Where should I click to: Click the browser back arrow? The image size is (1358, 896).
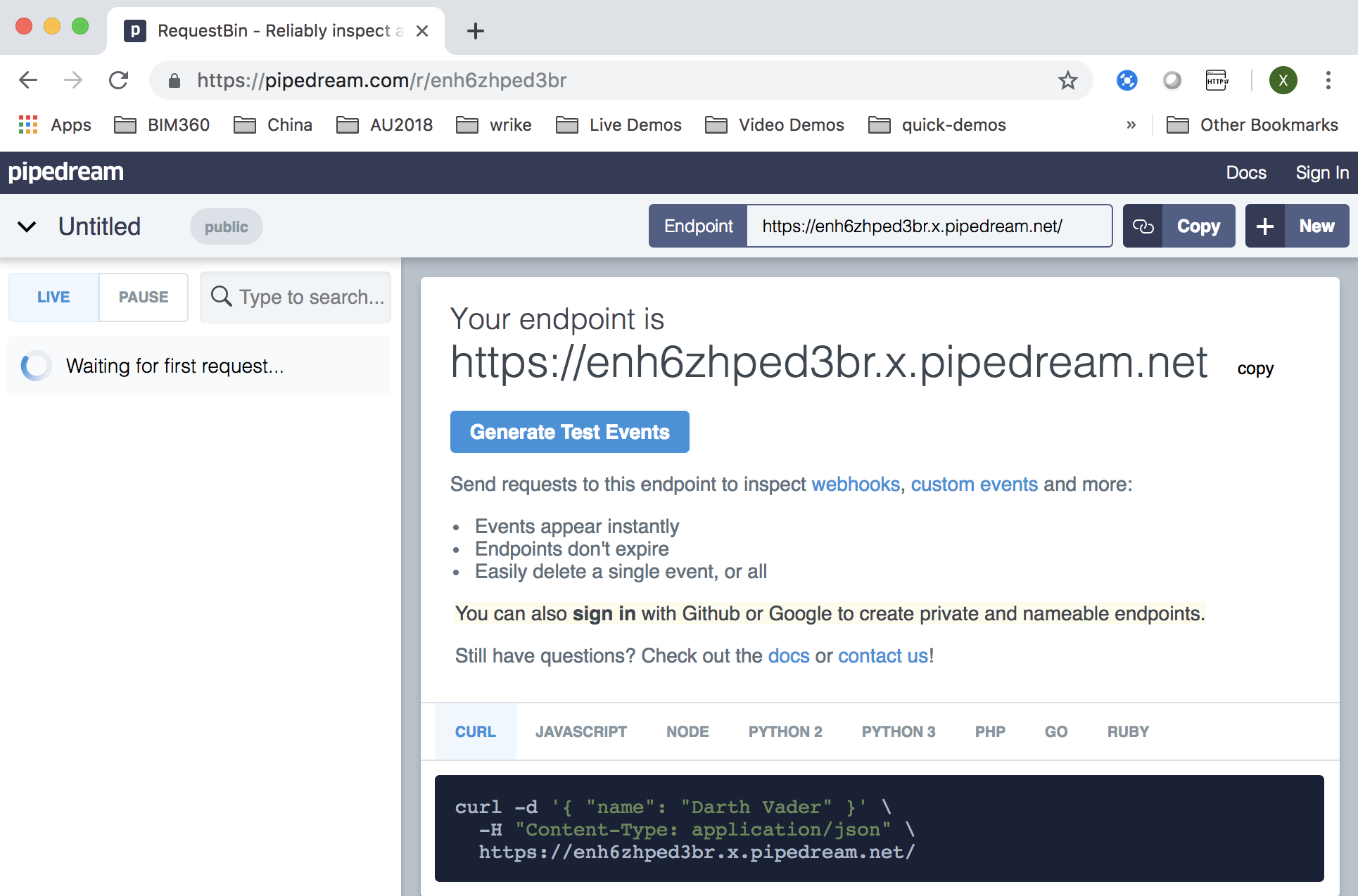point(28,80)
